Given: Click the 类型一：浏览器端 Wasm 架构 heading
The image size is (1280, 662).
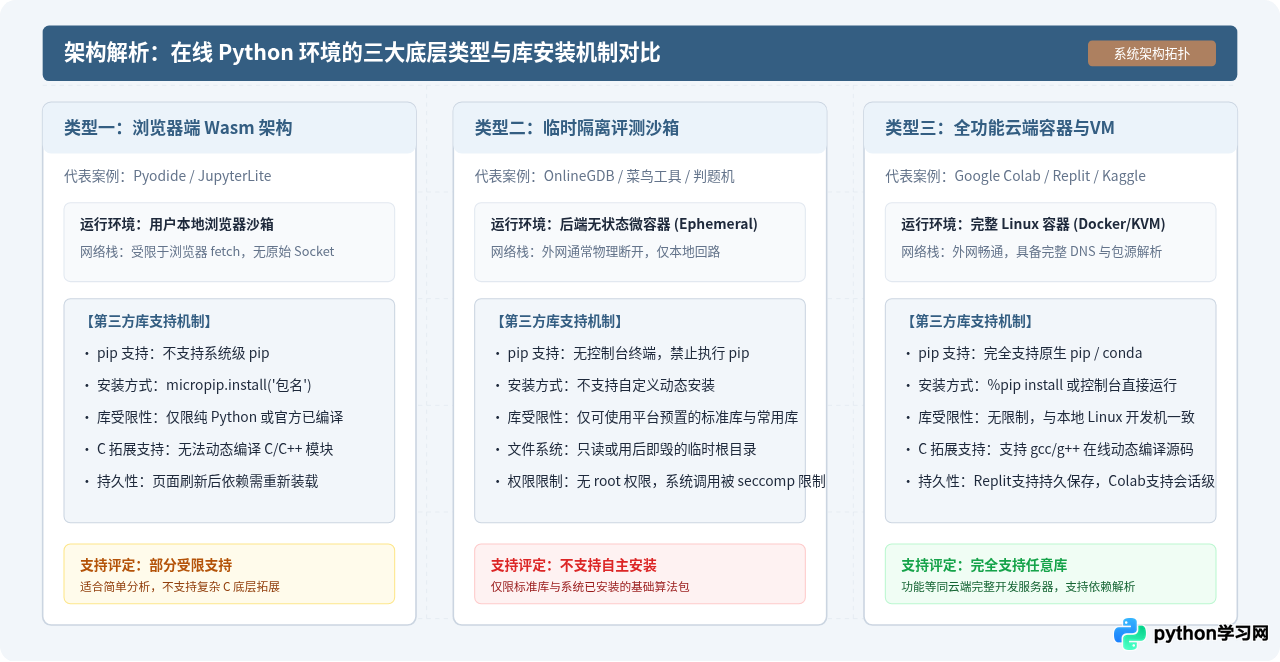Looking at the screenshot, I should 178,128.
